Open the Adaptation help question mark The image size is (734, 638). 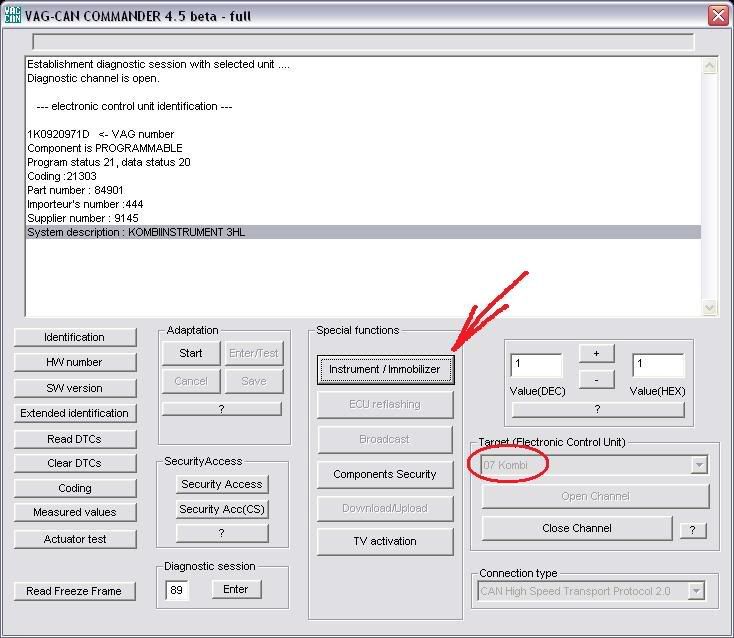[222, 409]
